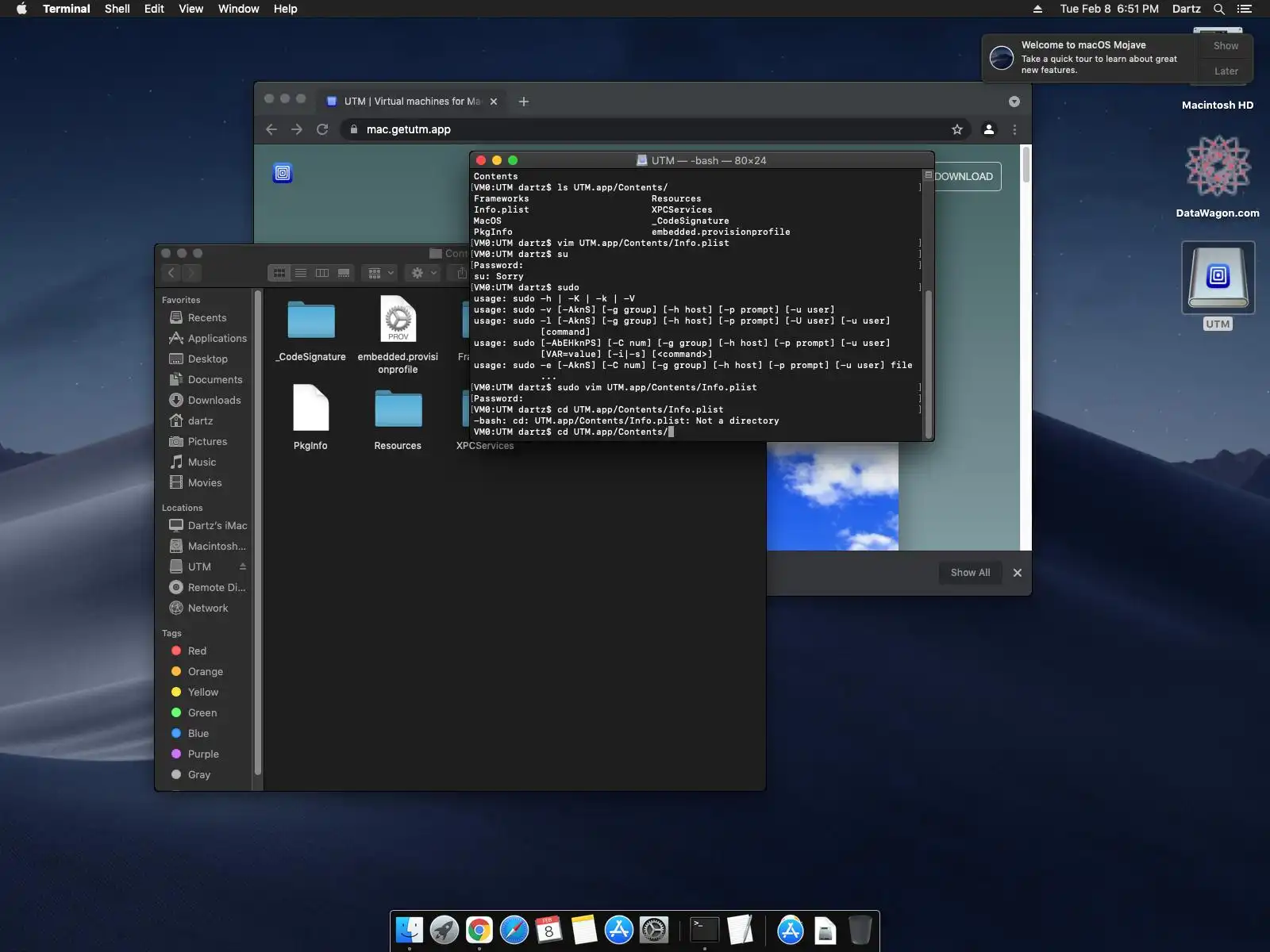Select the _CodeSignature folder in Finder

pyautogui.click(x=311, y=330)
